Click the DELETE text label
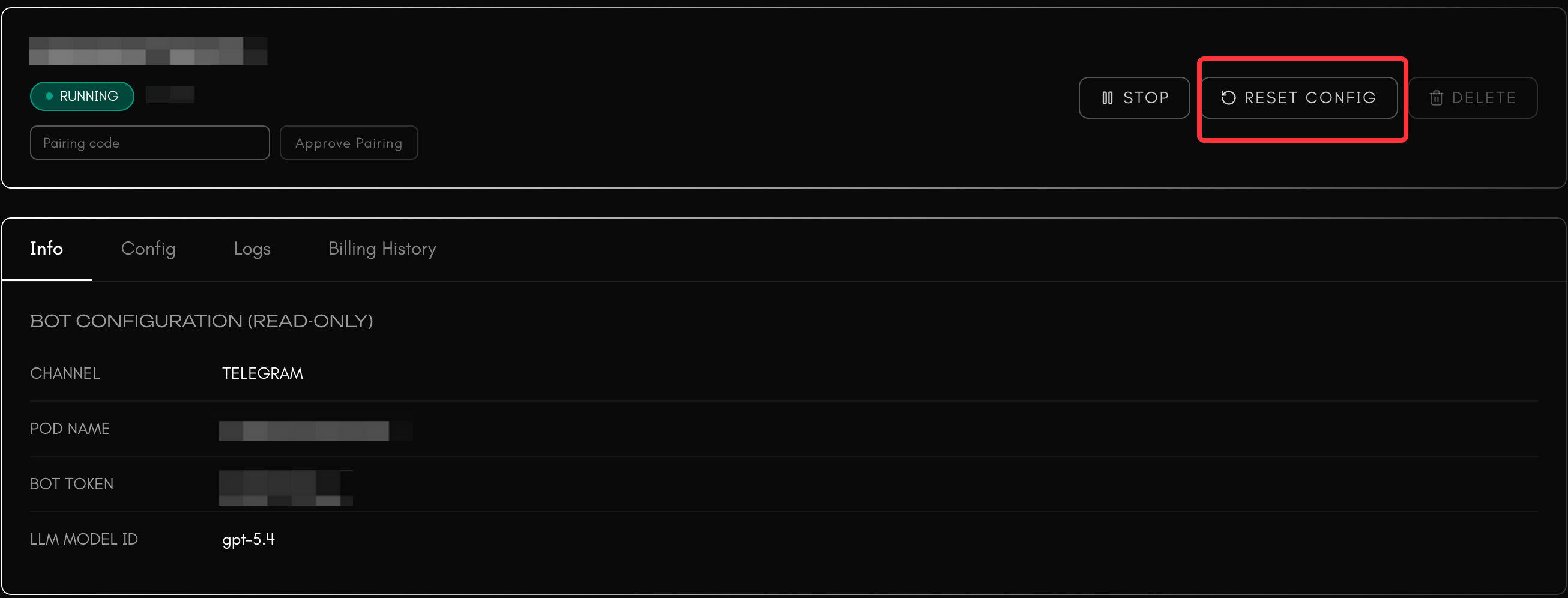Viewport: 1568px width, 598px height. (1483, 98)
